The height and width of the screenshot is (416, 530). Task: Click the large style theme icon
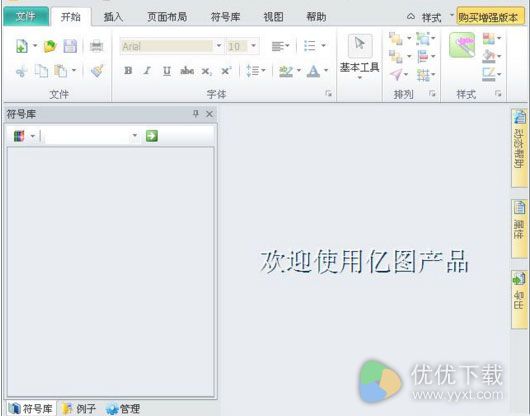[462, 45]
